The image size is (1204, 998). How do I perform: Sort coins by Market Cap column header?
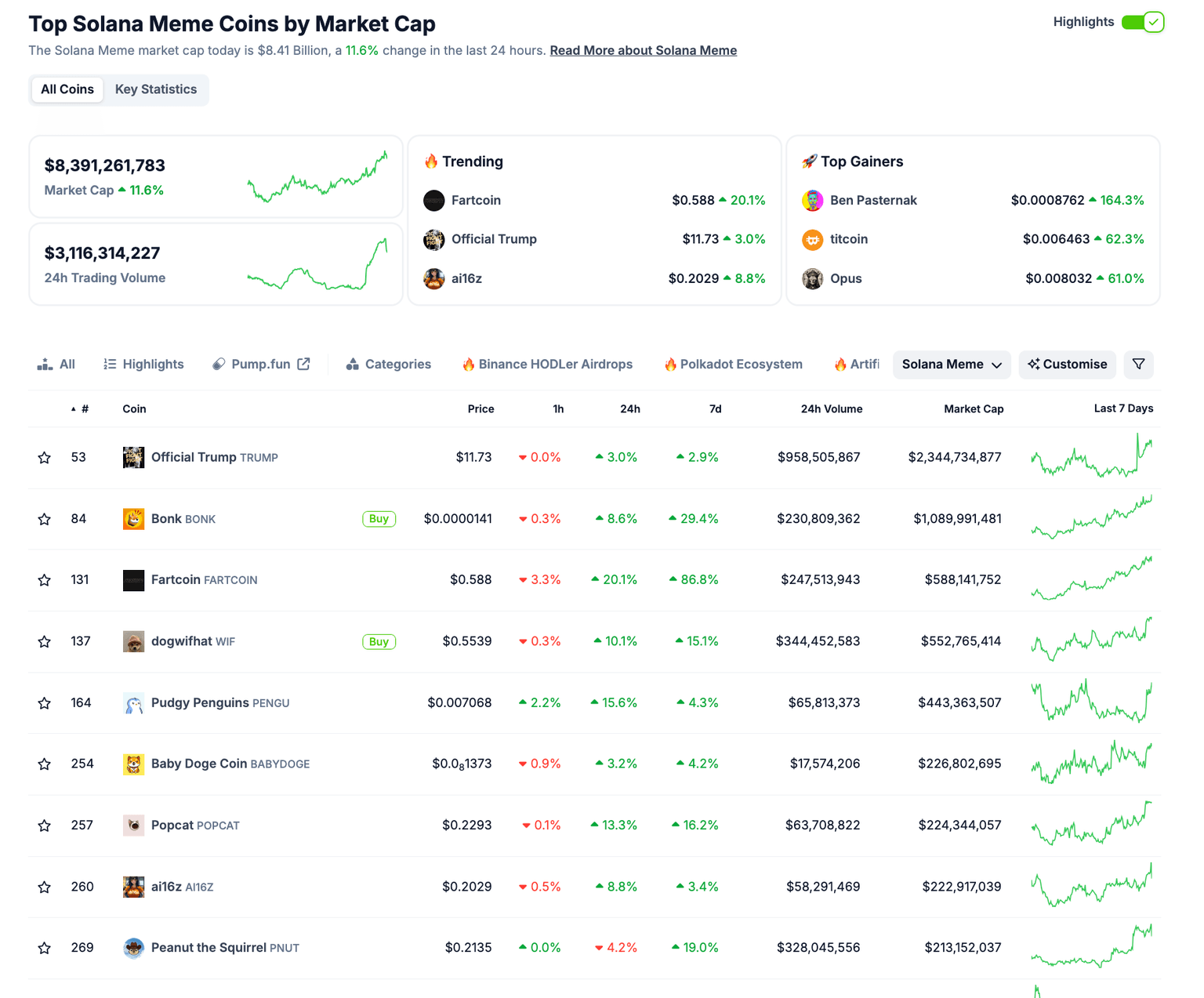(973, 409)
